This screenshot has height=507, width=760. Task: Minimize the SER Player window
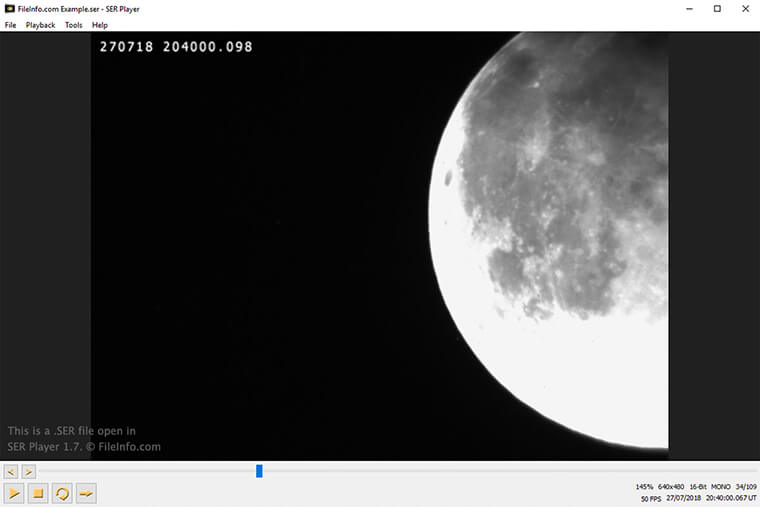(690, 9)
